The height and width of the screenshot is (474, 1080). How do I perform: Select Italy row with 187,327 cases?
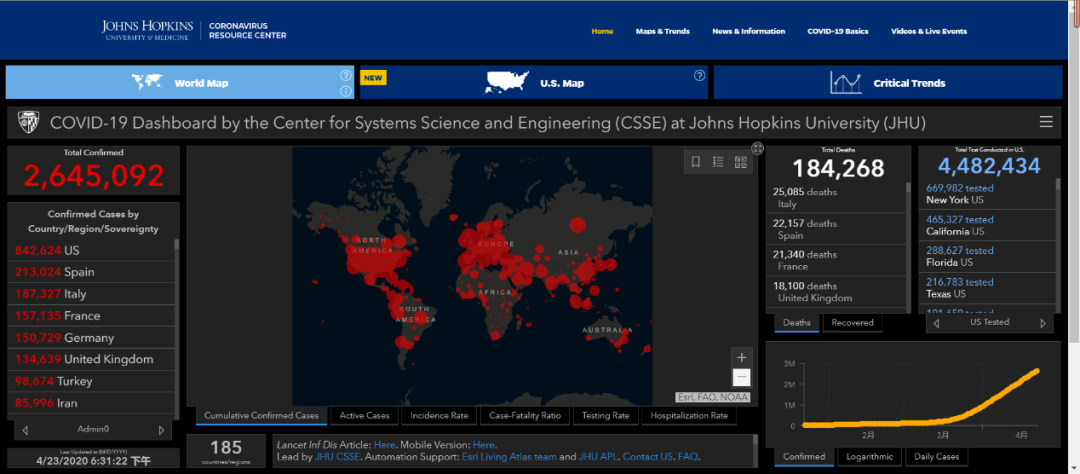click(x=90, y=294)
